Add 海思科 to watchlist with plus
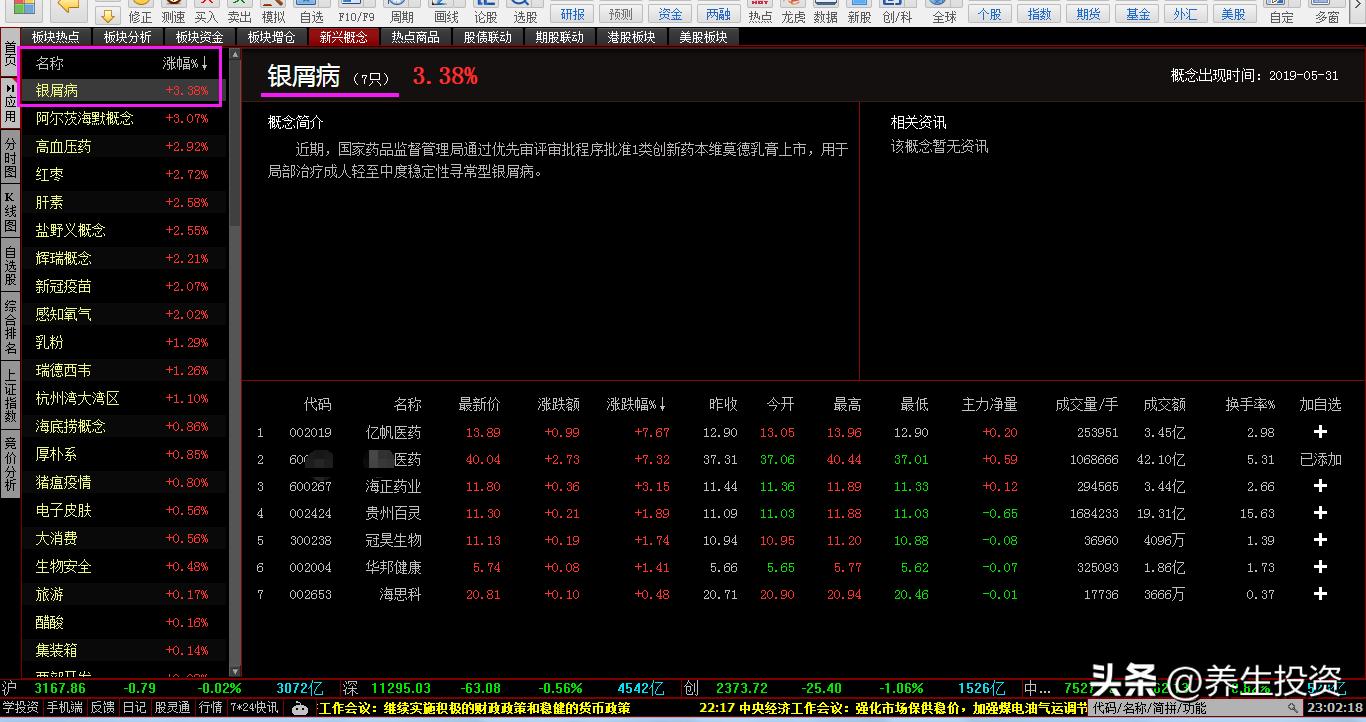The height and width of the screenshot is (722, 1366). [1320, 594]
